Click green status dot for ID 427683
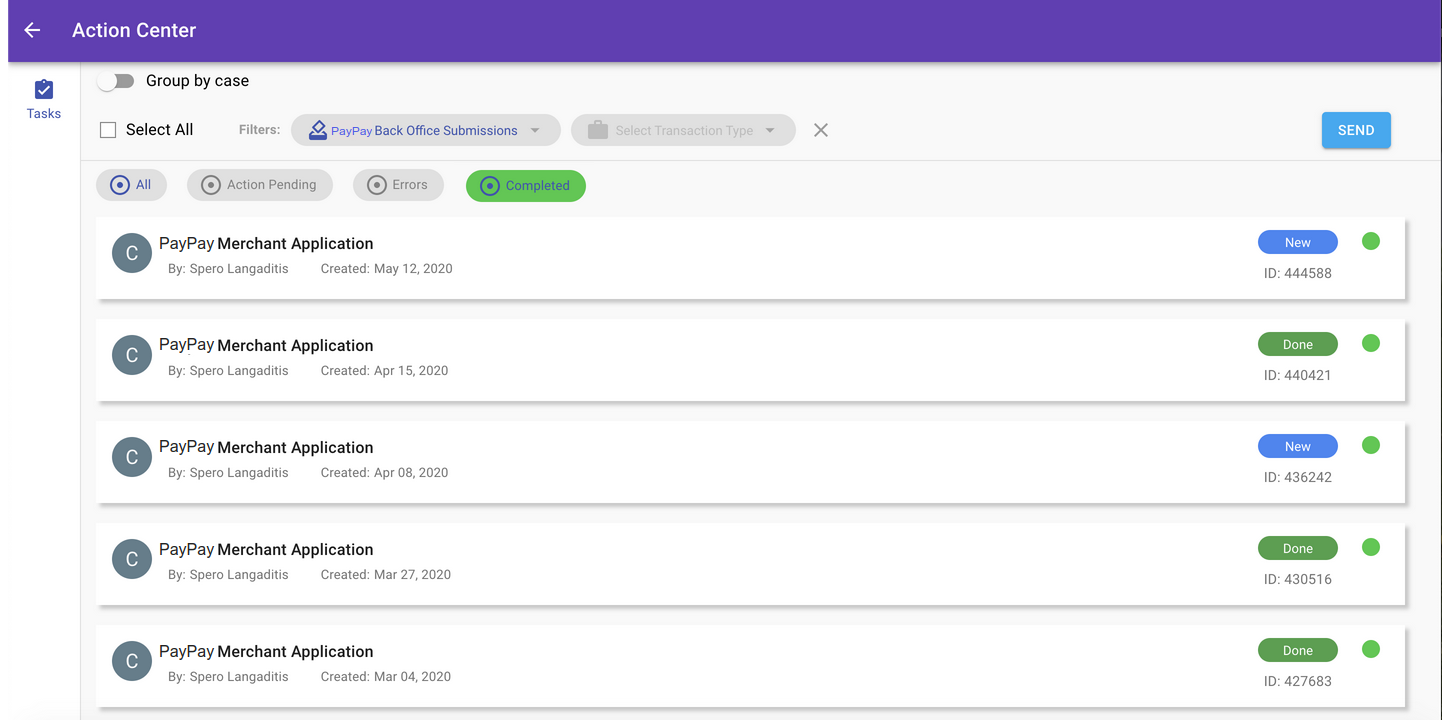This screenshot has height=720, width=1444. 1371,649
